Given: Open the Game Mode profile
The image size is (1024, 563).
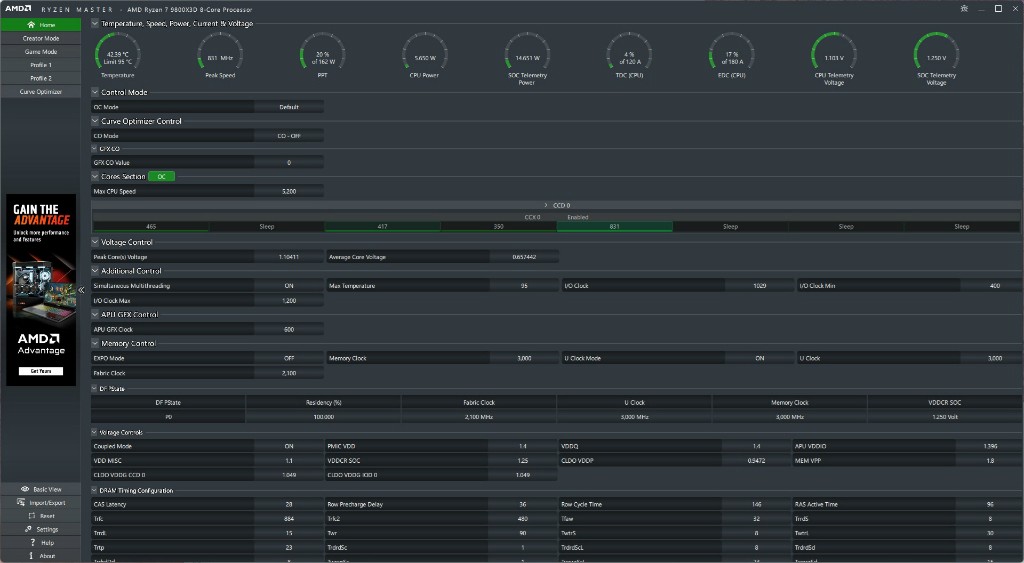Looking at the screenshot, I should click(41, 51).
